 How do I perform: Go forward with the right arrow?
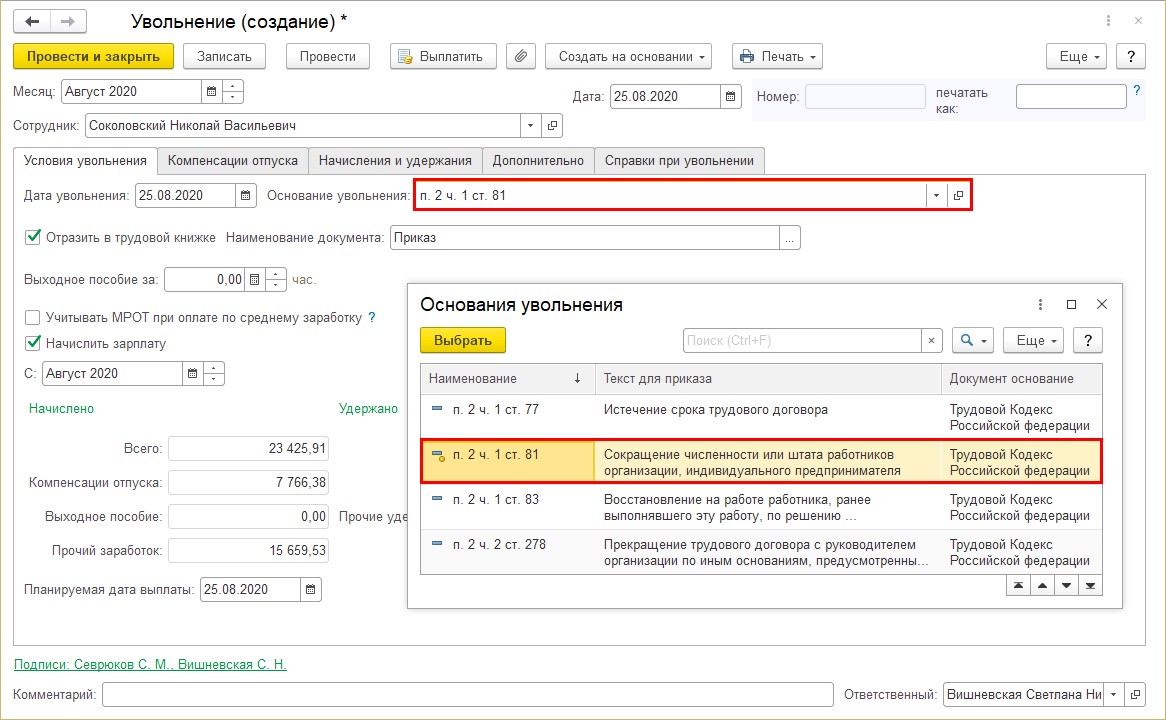(x=68, y=22)
